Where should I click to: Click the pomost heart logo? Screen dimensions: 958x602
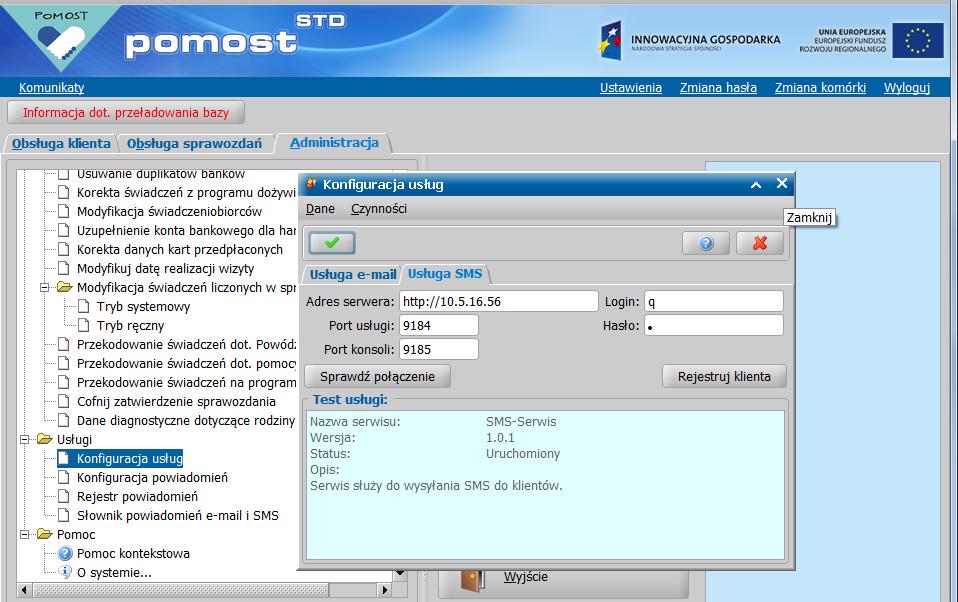(x=60, y=42)
